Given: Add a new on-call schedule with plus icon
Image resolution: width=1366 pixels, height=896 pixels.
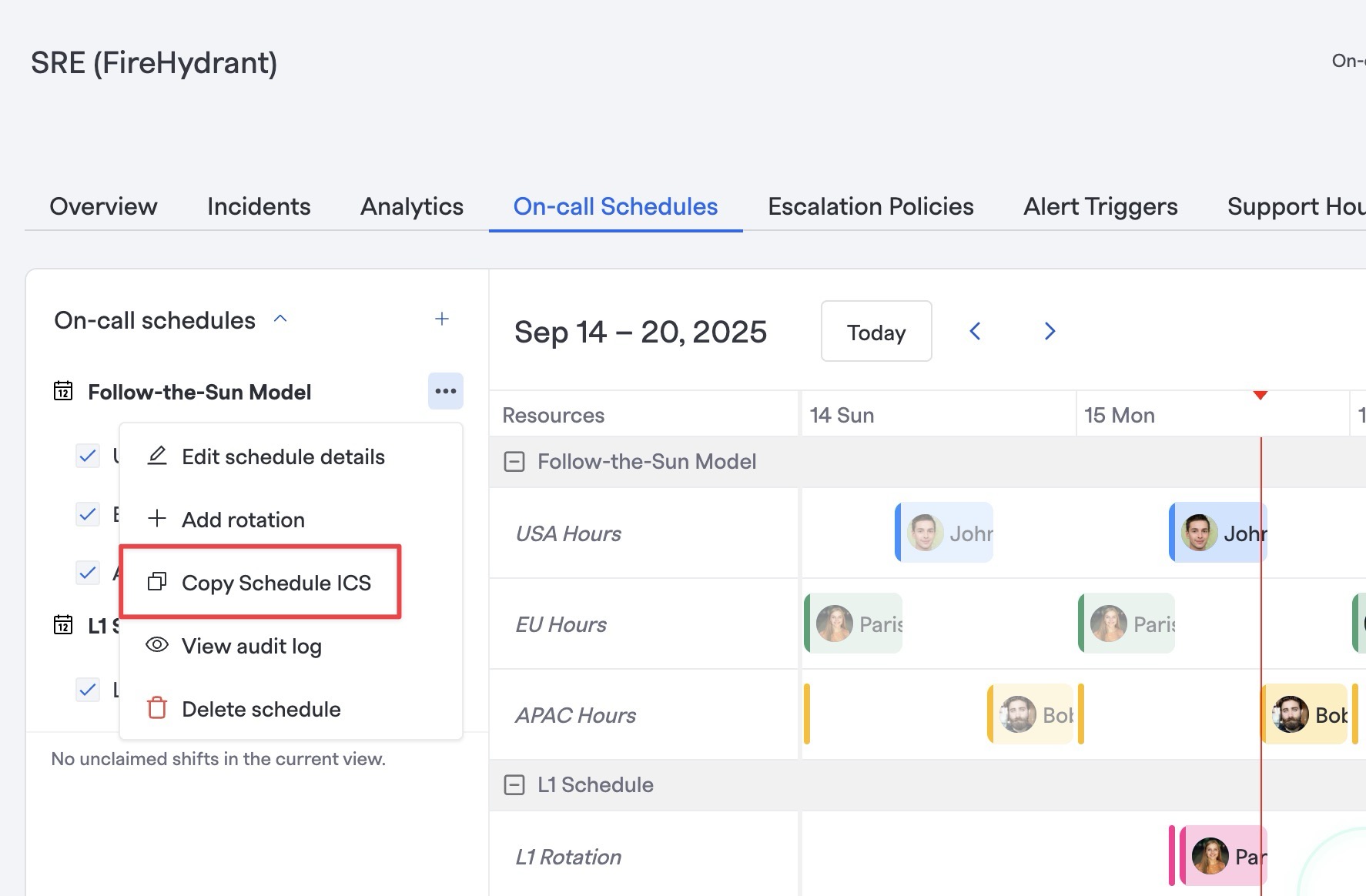Looking at the screenshot, I should (442, 319).
